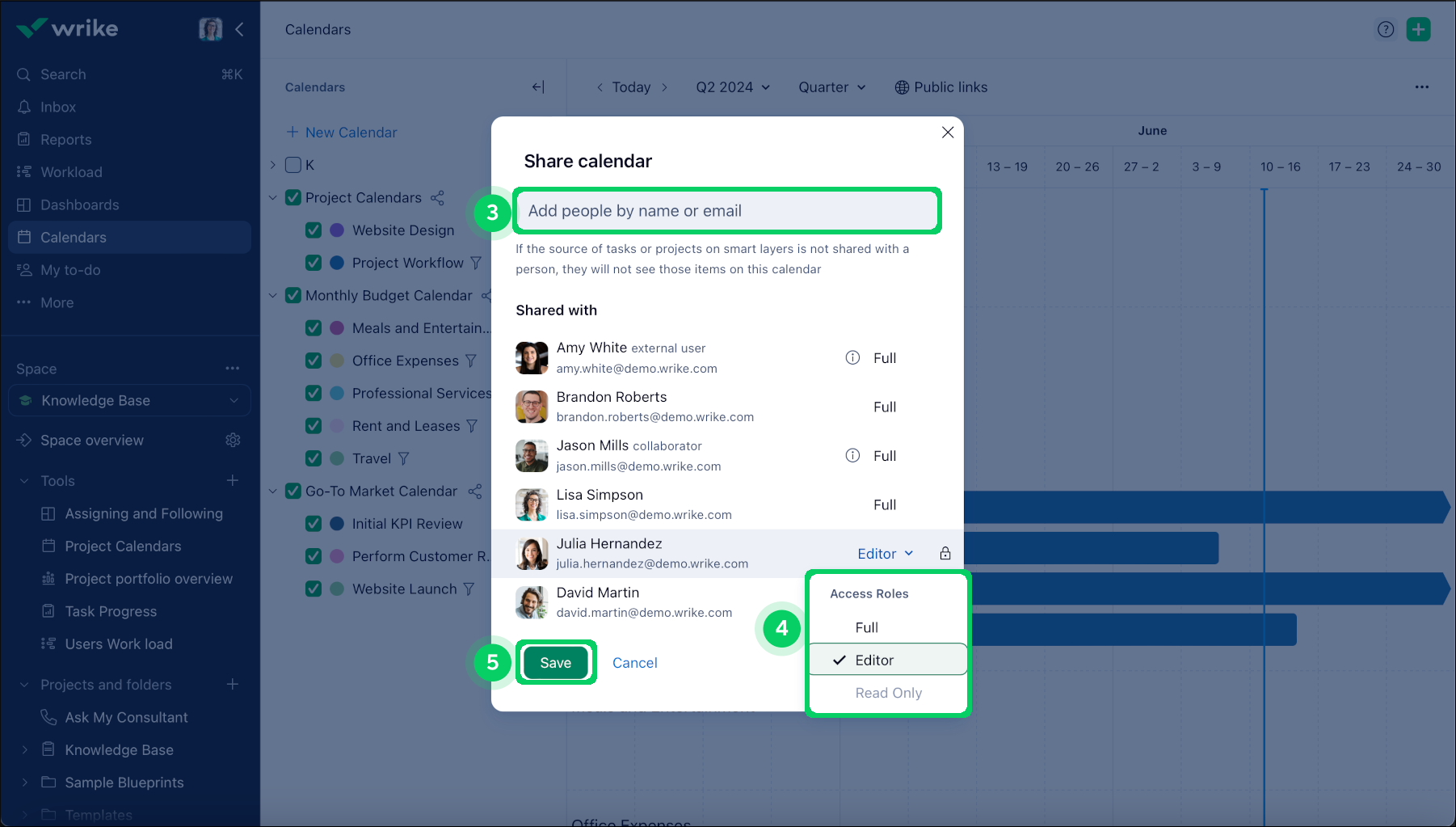Choose Read Only access role

tap(888, 693)
